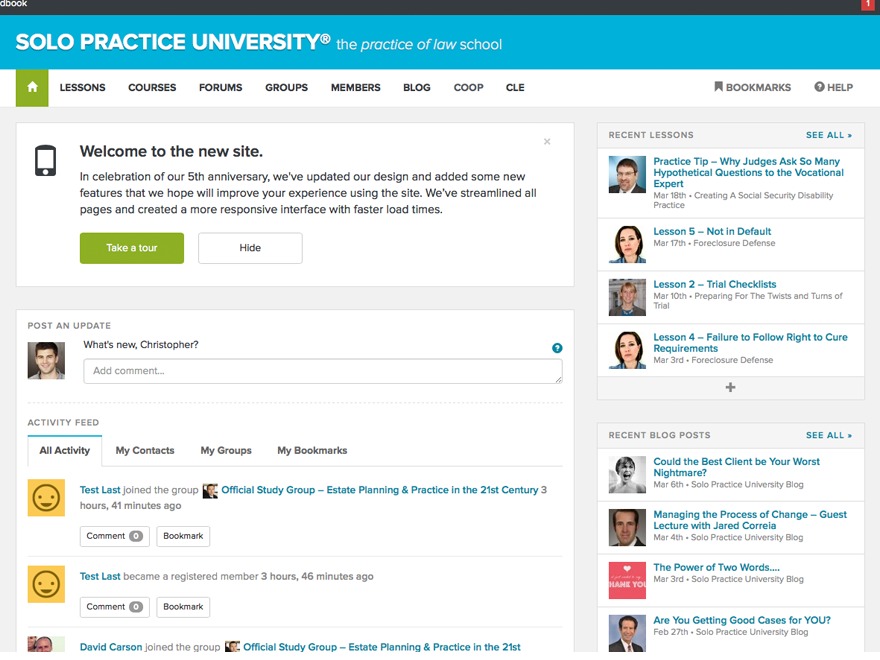Open the CLE menu item

(515, 88)
